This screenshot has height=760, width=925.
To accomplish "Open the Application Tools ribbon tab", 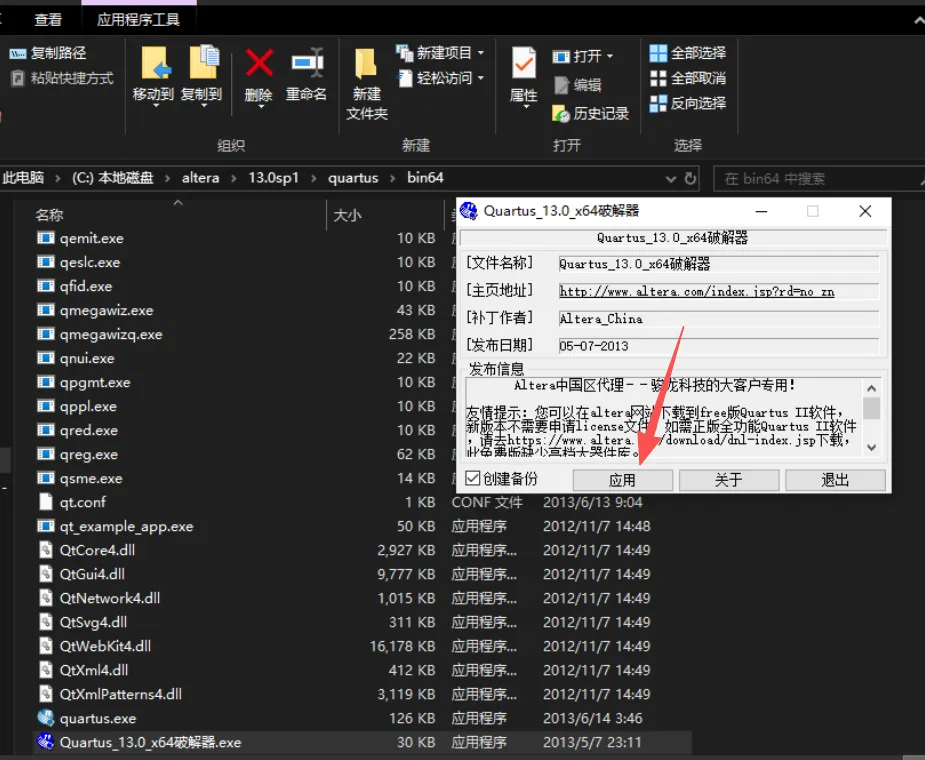I will pos(139,19).
